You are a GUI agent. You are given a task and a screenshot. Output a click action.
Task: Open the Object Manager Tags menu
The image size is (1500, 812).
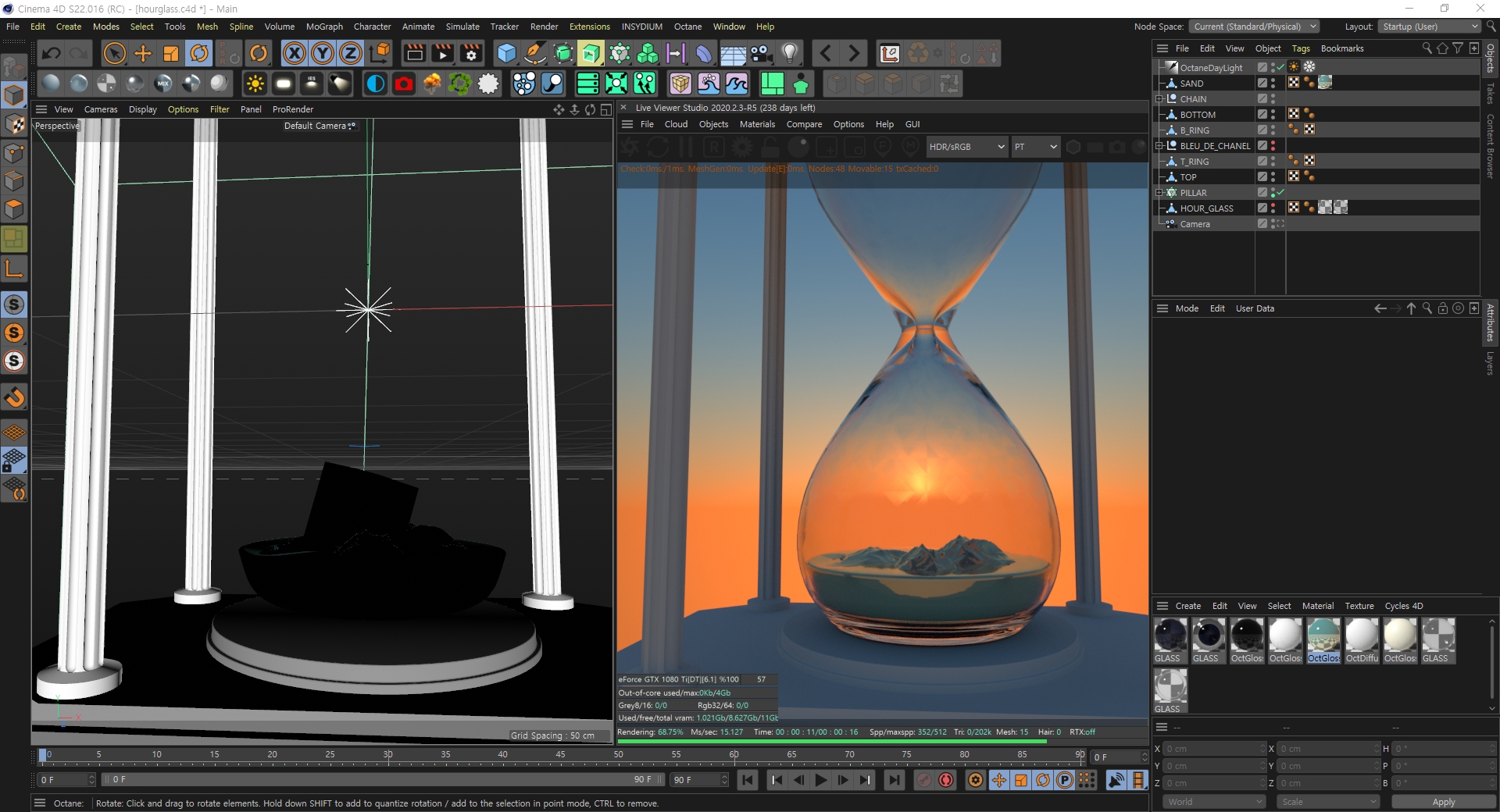[1300, 48]
